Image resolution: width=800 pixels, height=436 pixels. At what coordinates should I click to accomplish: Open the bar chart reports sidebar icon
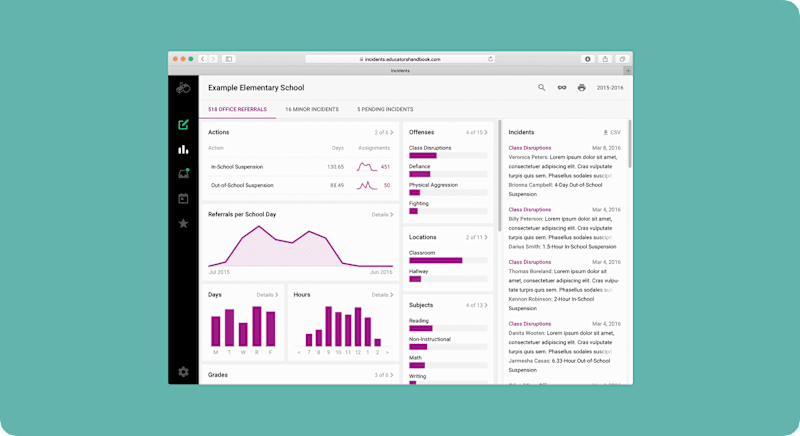pos(183,149)
